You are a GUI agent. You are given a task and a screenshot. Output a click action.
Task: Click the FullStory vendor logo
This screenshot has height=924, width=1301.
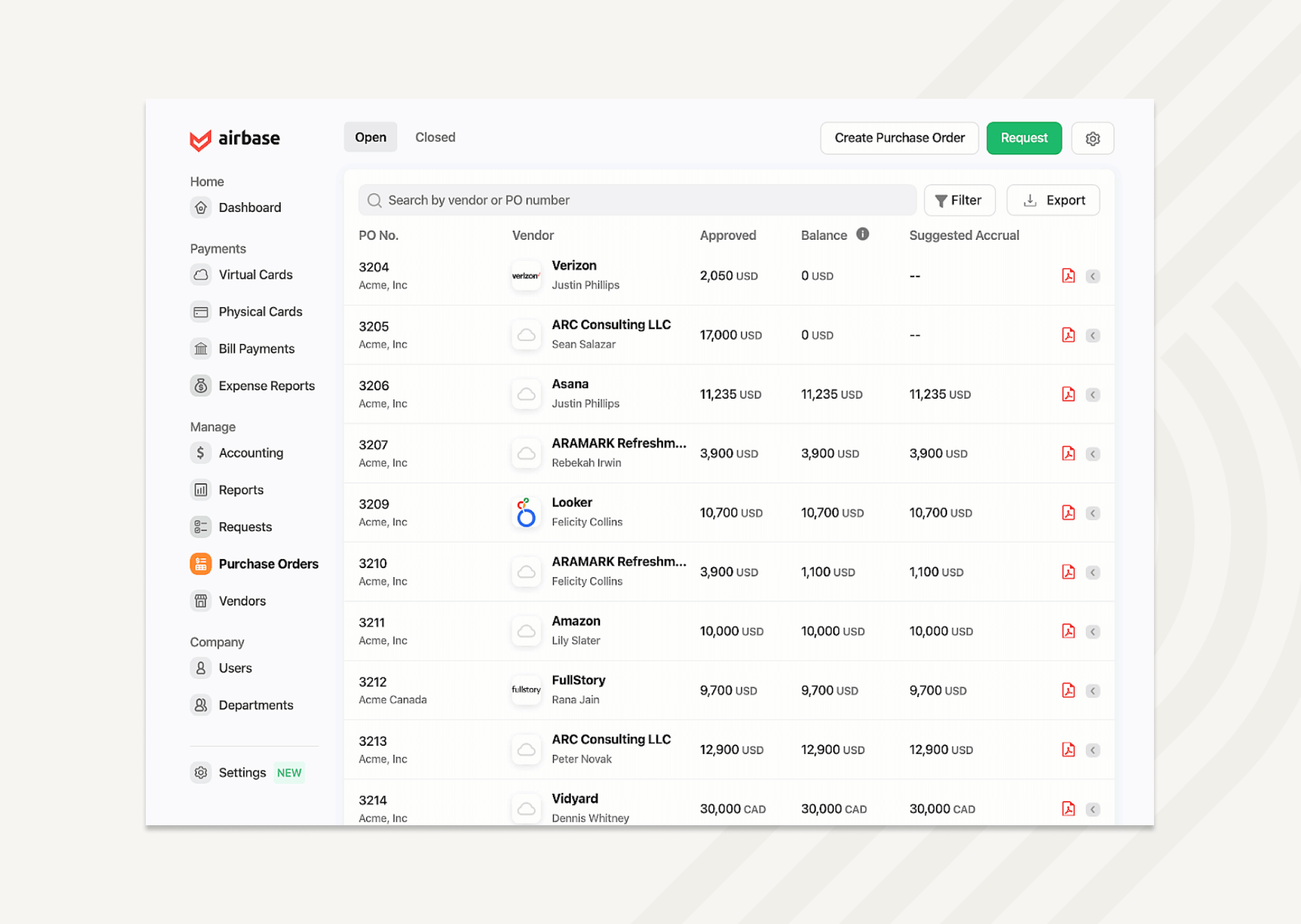point(526,690)
